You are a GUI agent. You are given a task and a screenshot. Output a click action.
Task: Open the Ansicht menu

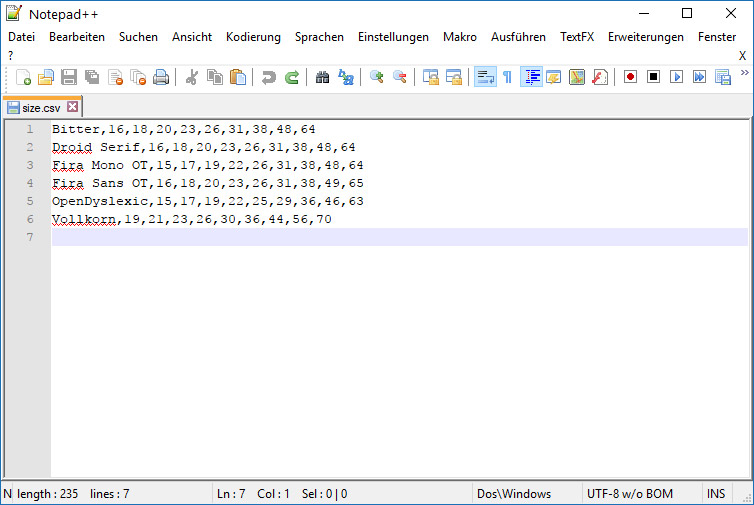point(192,37)
